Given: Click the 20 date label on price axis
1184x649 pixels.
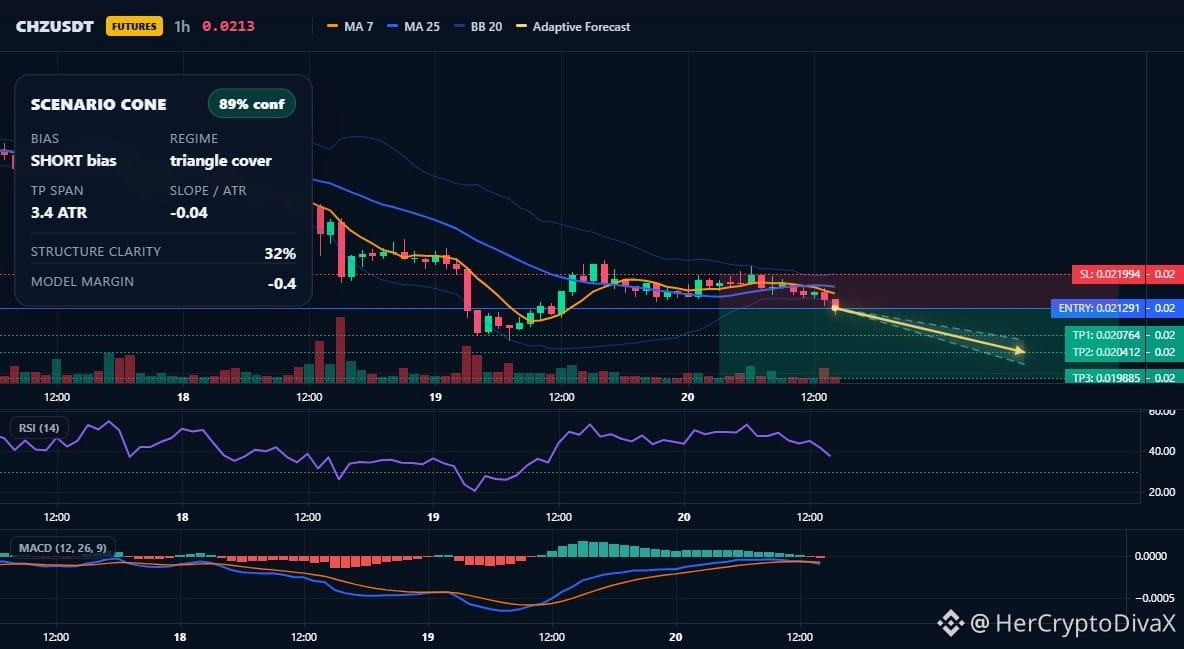Looking at the screenshot, I should 687,397.
